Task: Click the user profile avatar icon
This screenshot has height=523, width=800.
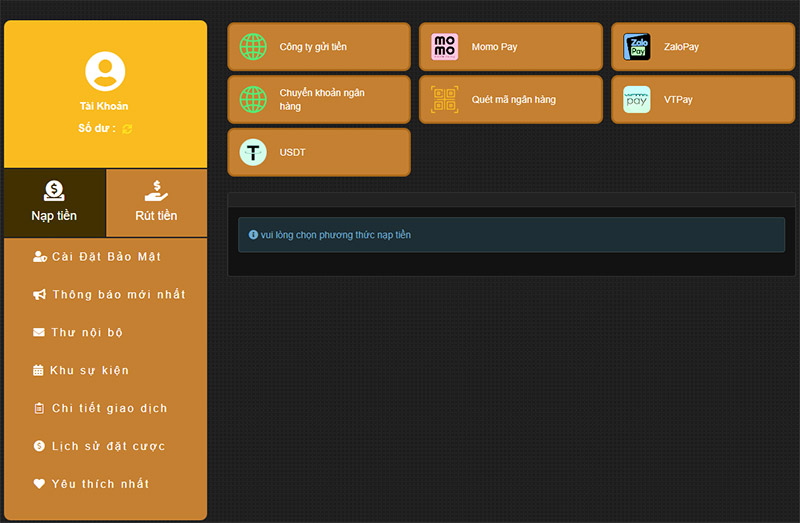Action: (105, 71)
